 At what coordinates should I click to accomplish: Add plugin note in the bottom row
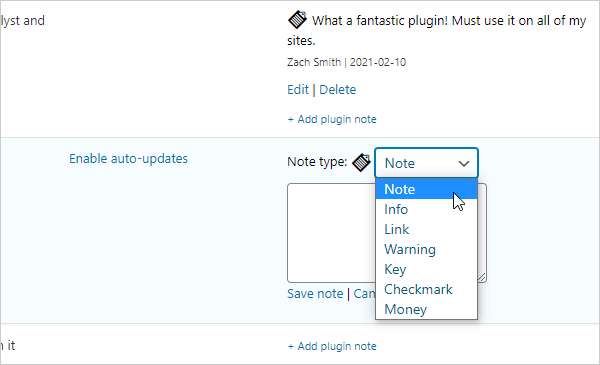coord(332,346)
